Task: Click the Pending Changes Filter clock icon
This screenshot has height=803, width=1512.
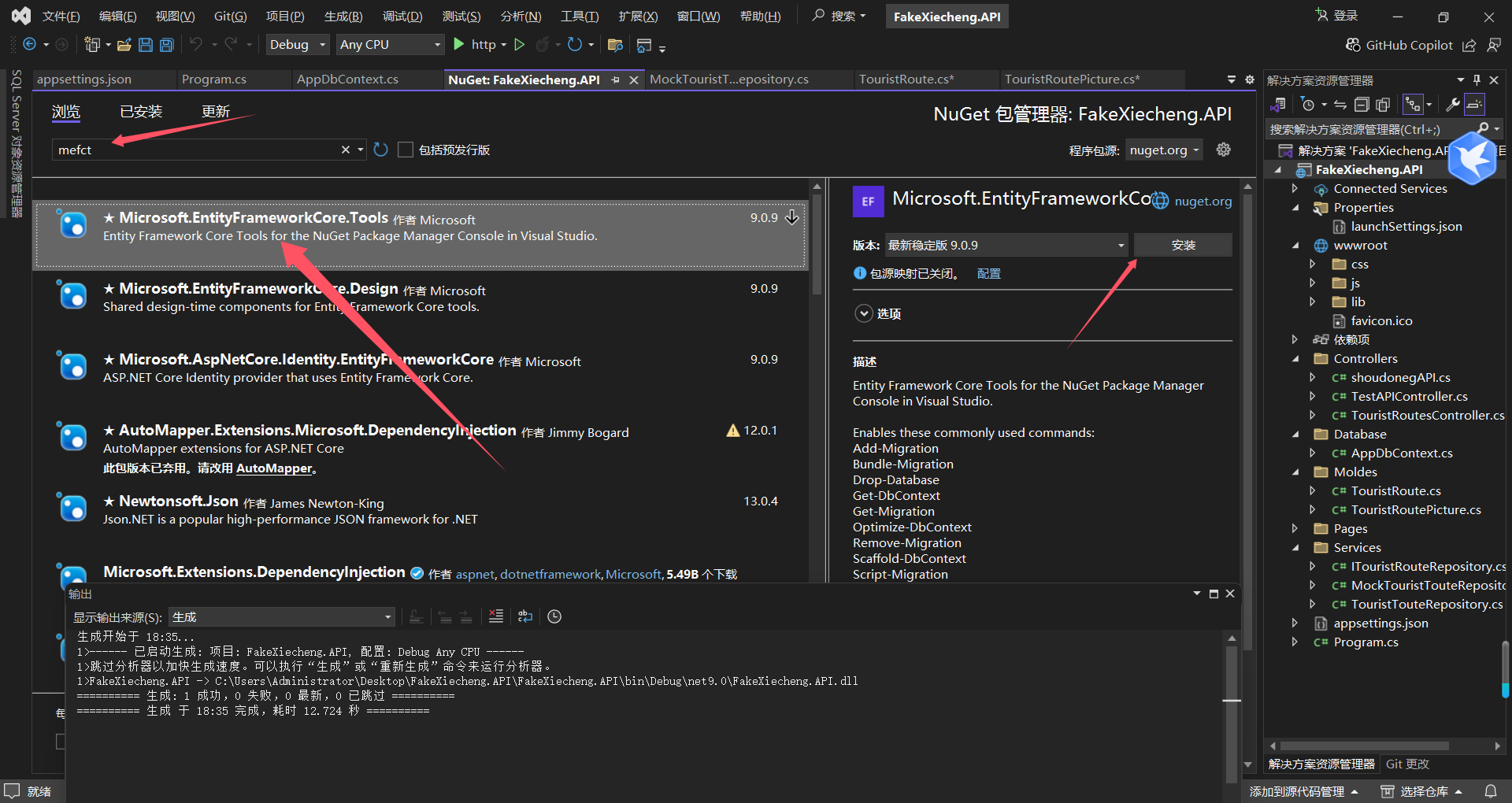Action: pyautogui.click(x=1308, y=105)
